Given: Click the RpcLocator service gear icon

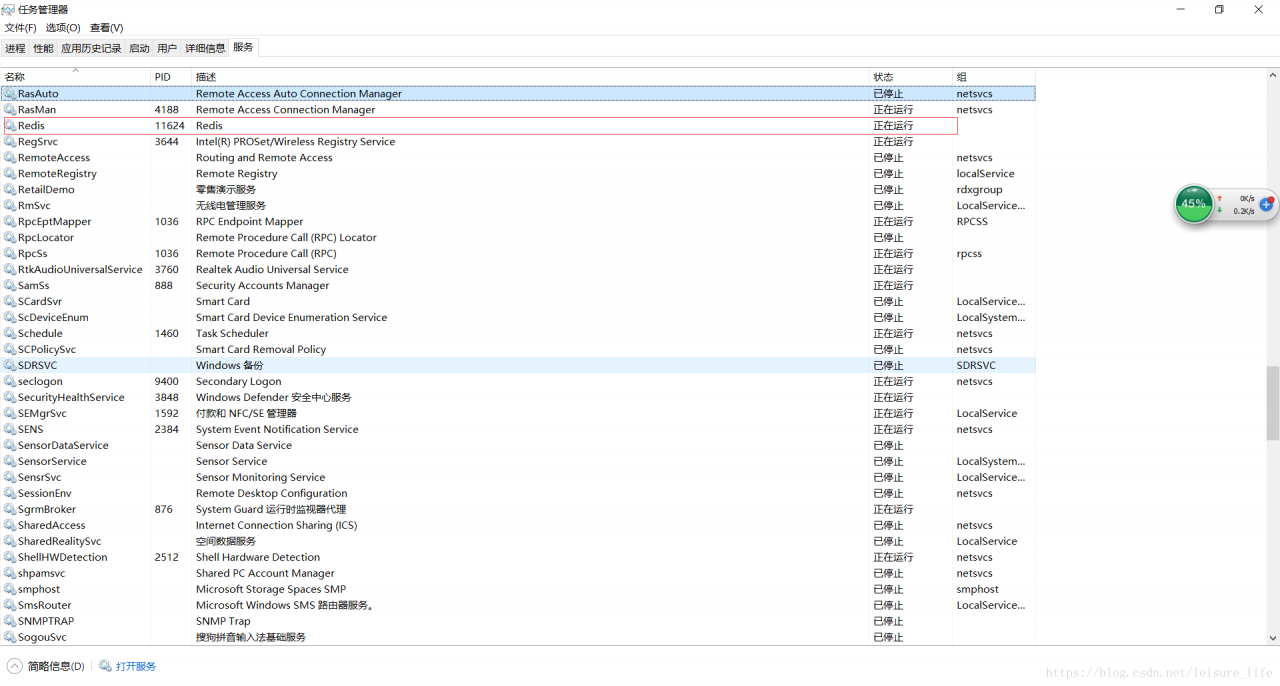Looking at the screenshot, I should [10, 237].
